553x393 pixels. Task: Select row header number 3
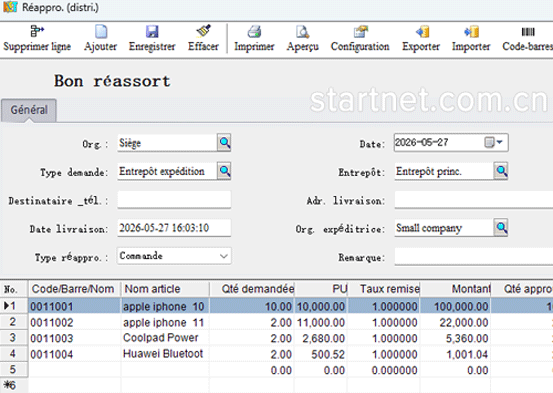14,337
